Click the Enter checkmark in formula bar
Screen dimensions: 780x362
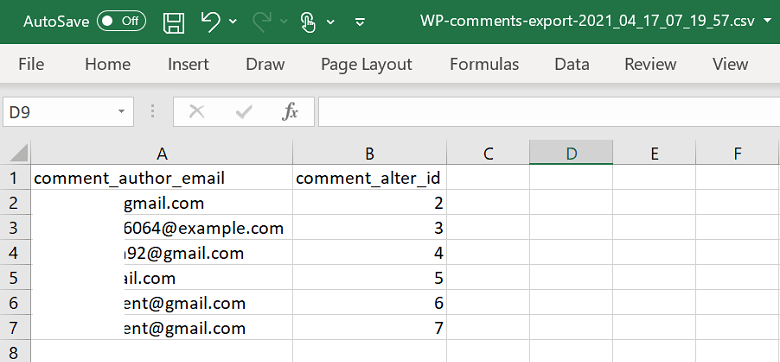pos(244,112)
